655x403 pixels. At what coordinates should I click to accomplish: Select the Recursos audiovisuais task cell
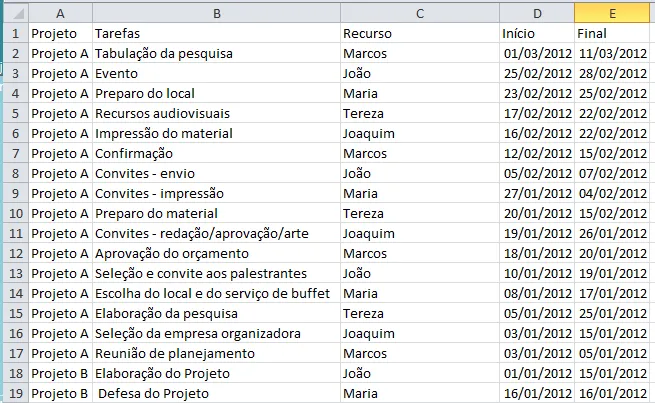click(216, 114)
